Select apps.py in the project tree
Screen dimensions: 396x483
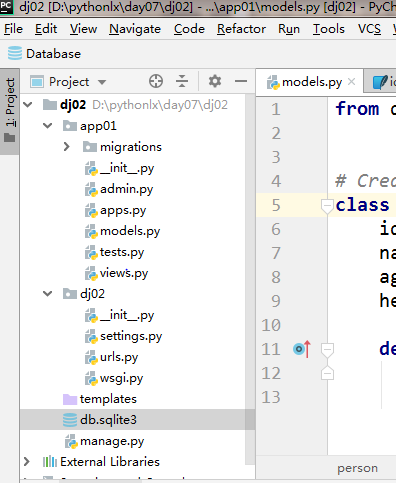pos(123,210)
